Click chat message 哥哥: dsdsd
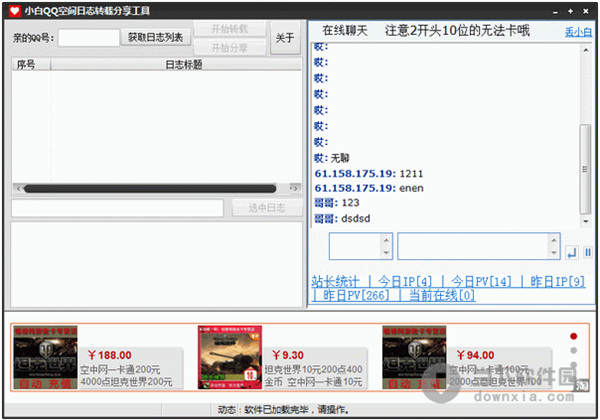Image resolution: width=600 pixels, height=420 pixels. tap(342, 219)
